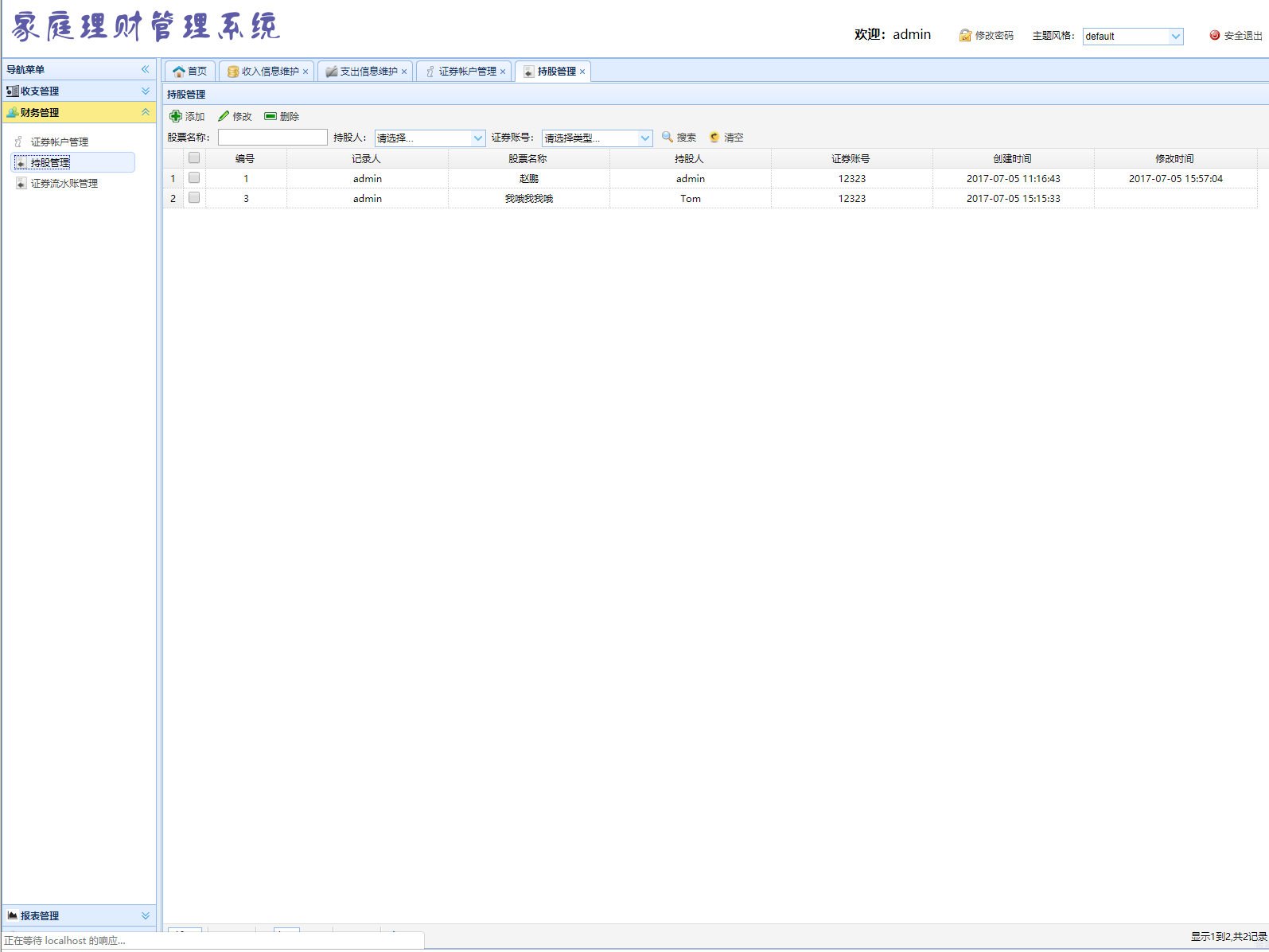1269x952 pixels.
Task: Click the 添加 add button with plus icon
Action: pos(188,116)
